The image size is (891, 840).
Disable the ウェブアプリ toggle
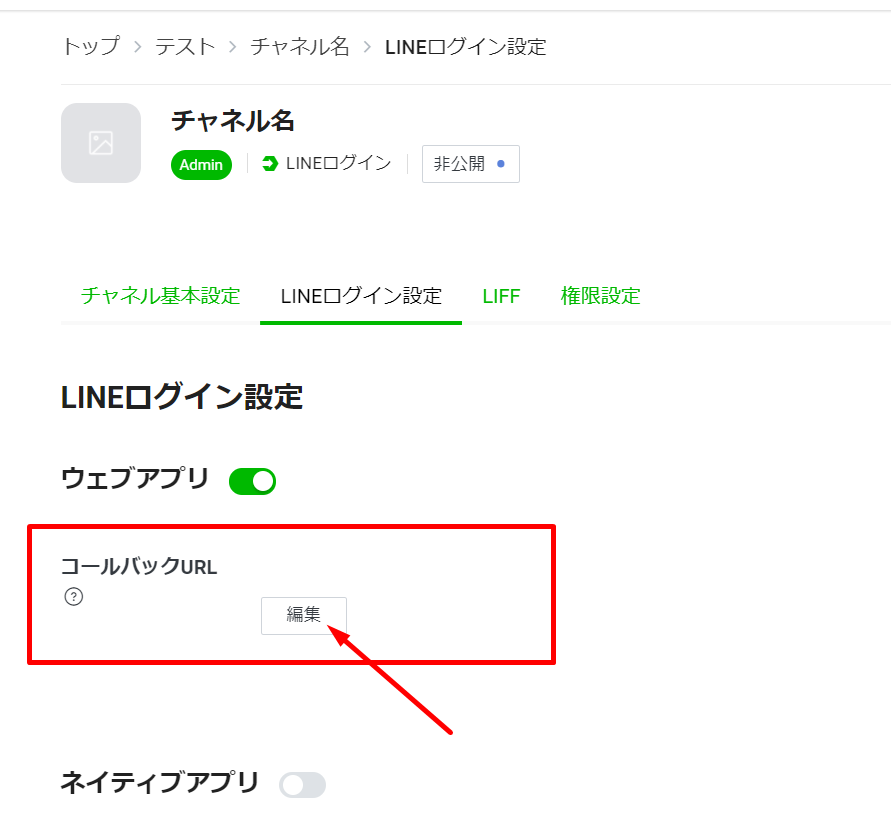252,481
